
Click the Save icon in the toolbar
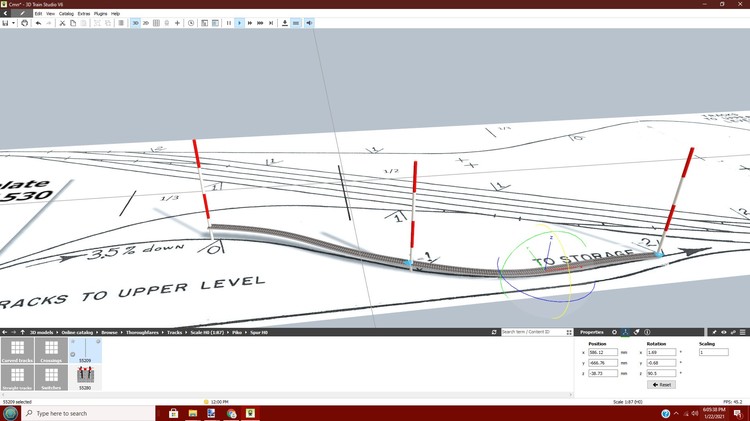click(6, 22)
